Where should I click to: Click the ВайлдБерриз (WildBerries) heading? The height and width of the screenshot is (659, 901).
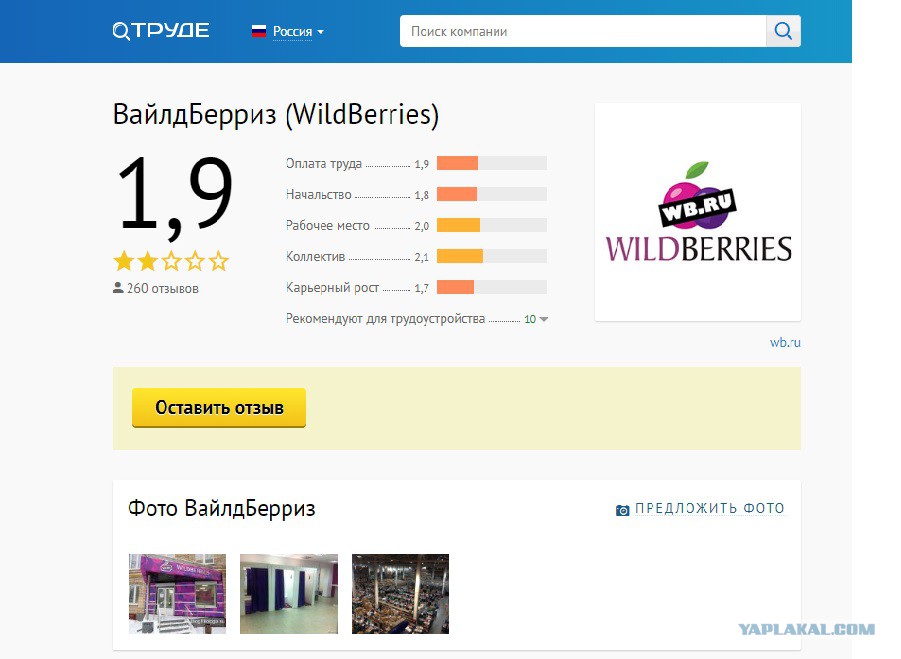[x=276, y=114]
